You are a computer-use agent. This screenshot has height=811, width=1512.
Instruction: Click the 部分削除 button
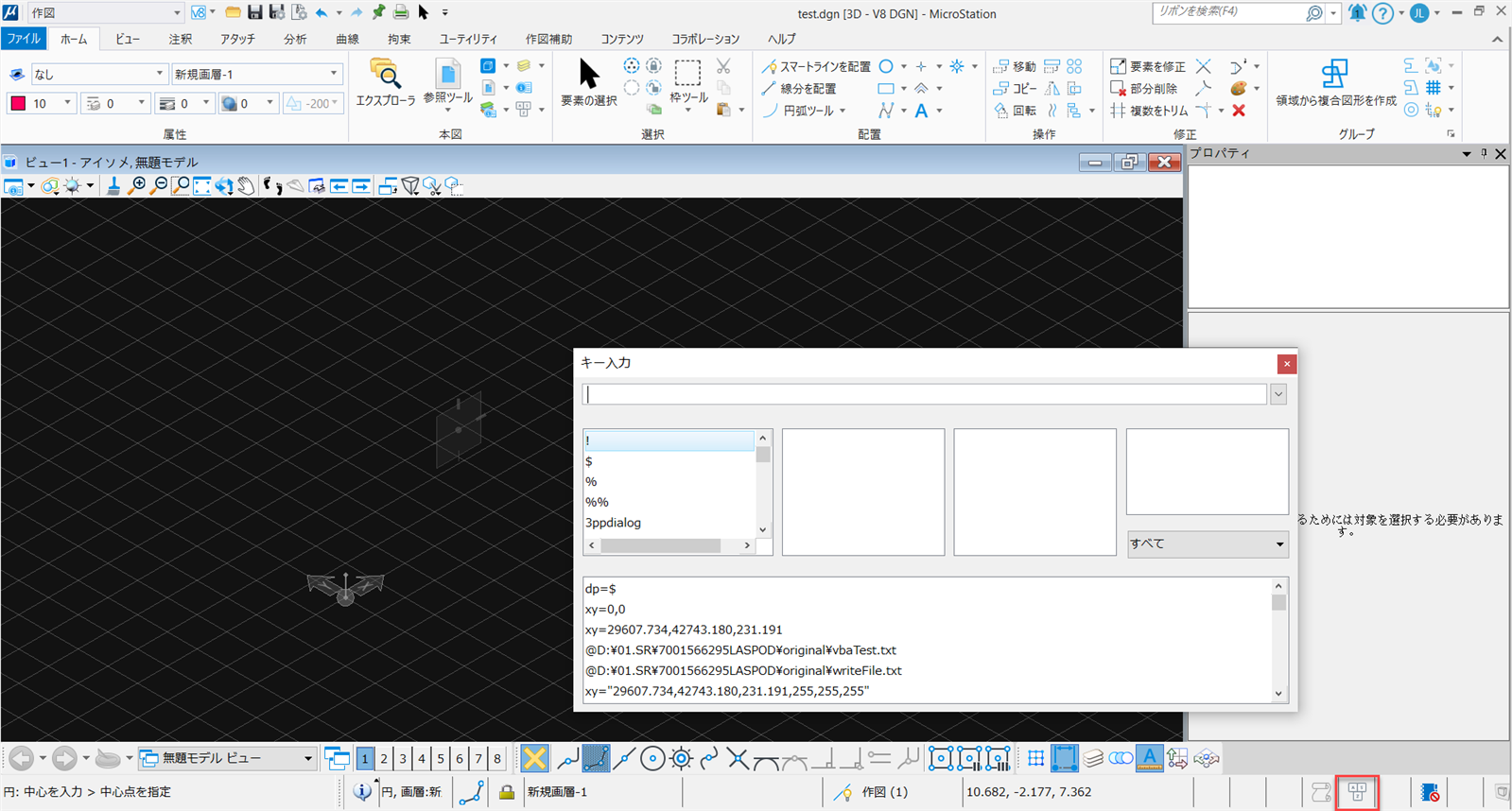point(1144,88)
